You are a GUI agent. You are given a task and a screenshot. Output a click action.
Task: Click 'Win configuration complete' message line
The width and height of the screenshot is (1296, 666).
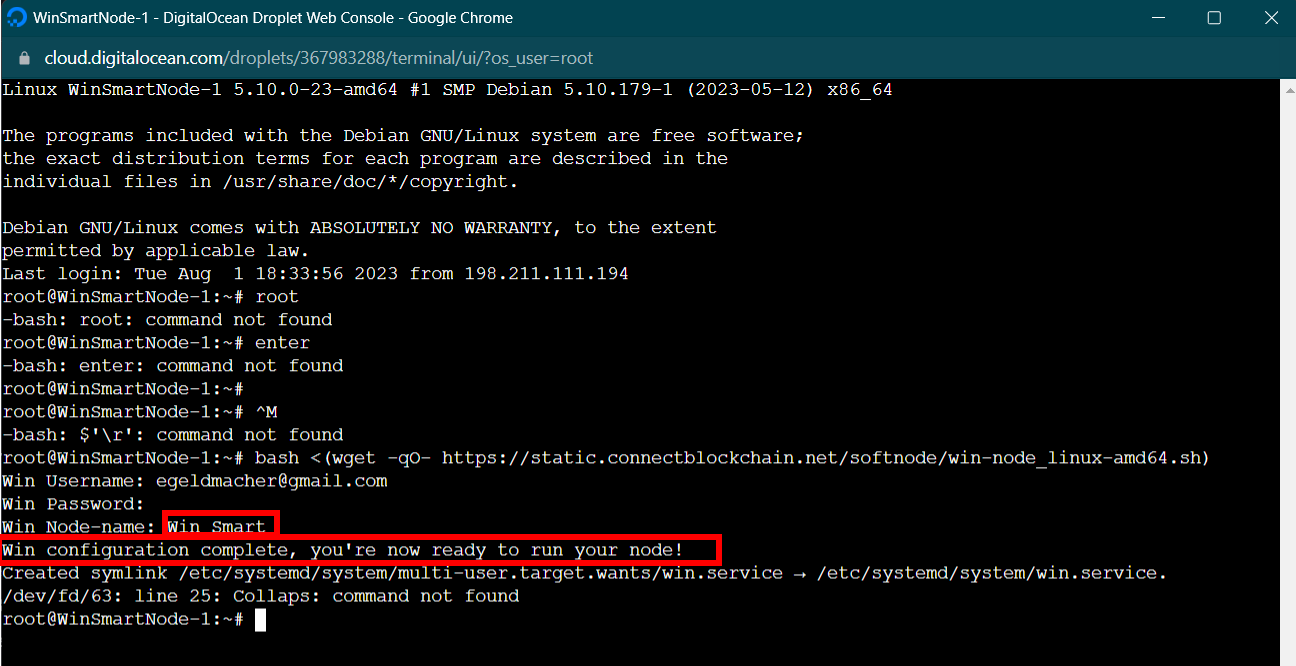click(342, 550)
